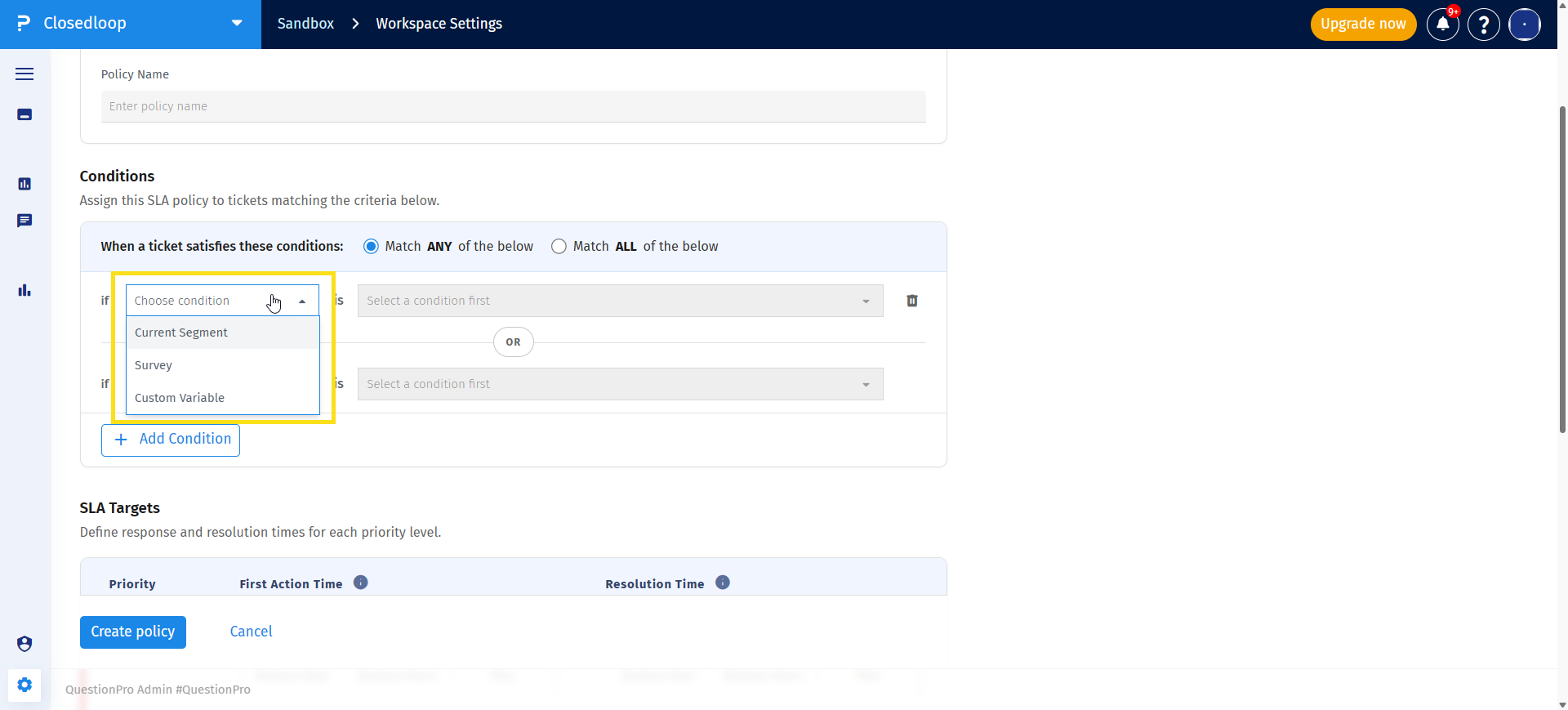Image resolution: width=1568 pixels, height=710 pixels.
Task: Open the settings gear icon in the sidebar
Action: point(24,685)
